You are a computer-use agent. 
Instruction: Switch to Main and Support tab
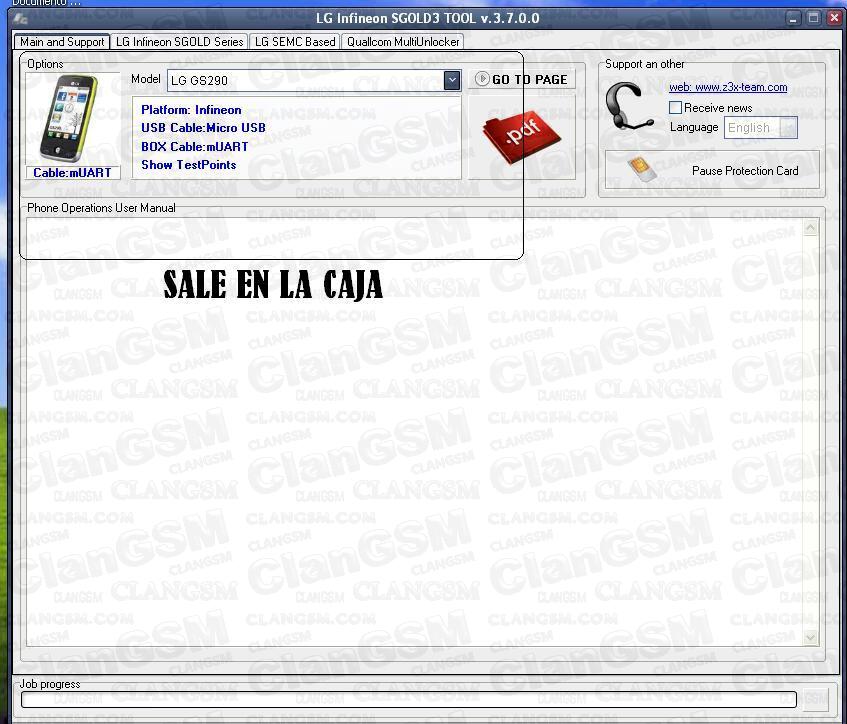(62, 42)
